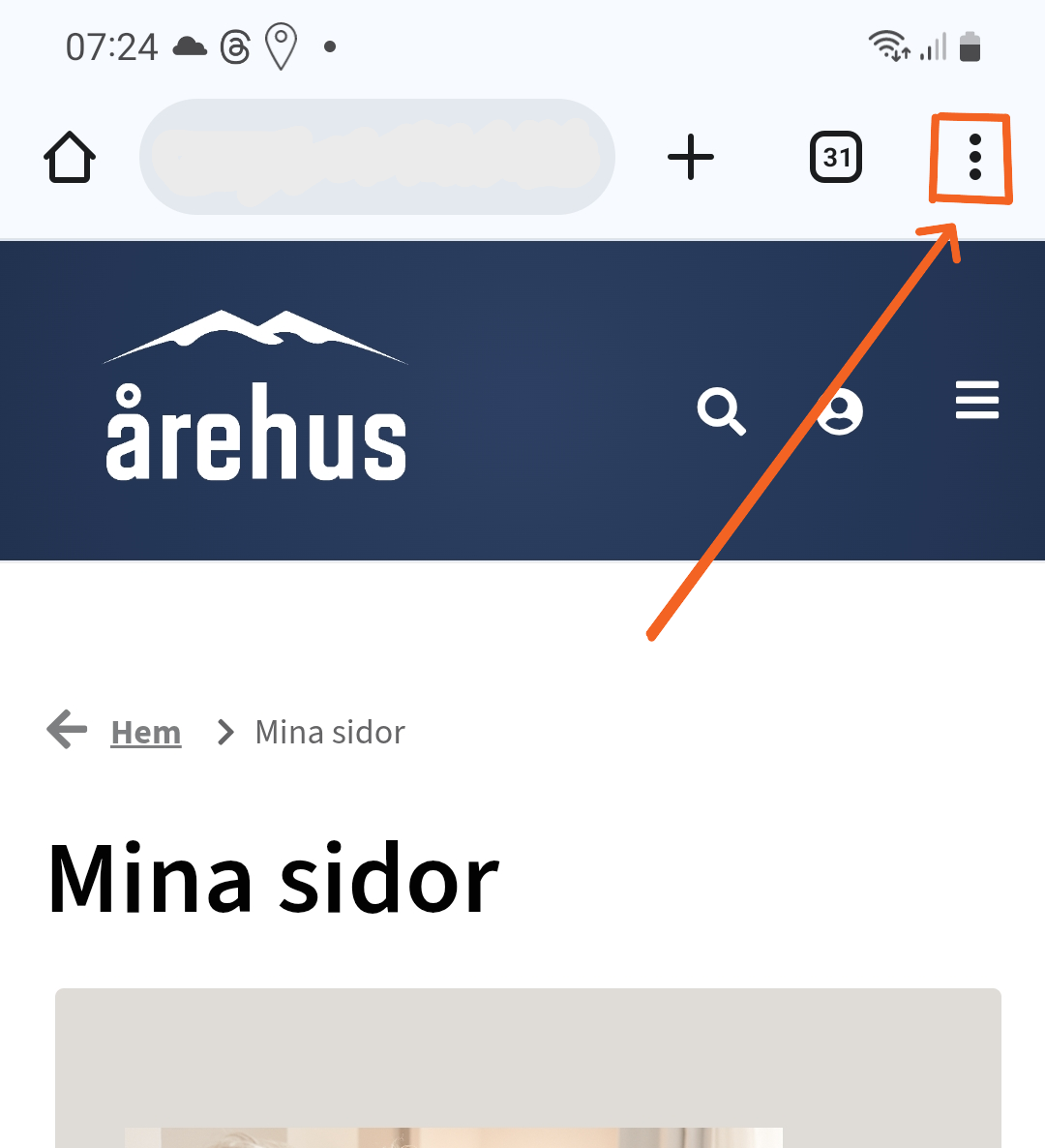This screenshot has height=1148, width=1045.
Task: Open site search magnifier icon
Action: click(722, 410)
